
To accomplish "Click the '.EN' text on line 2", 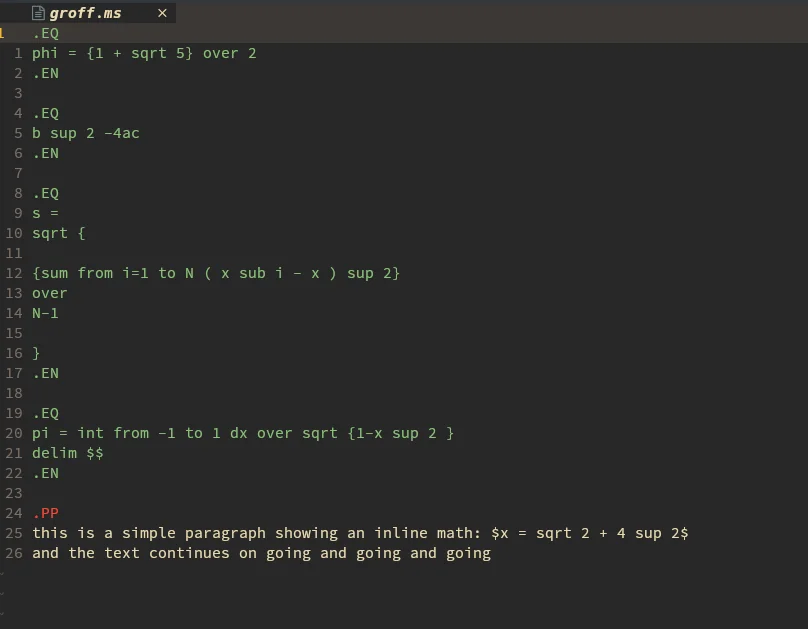I will point(45,73).
